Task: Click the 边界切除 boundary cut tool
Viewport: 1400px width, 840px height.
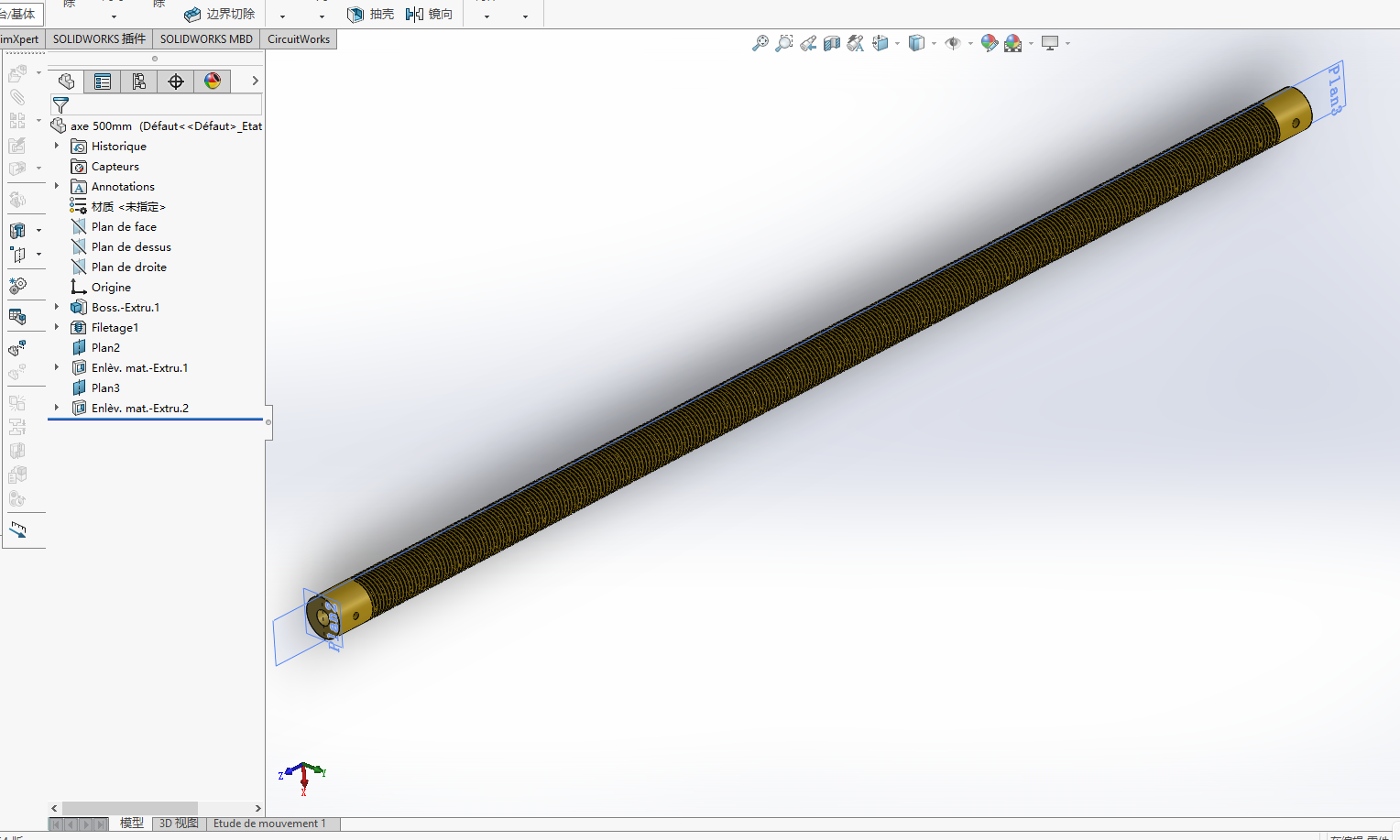Action: [220, 14]
